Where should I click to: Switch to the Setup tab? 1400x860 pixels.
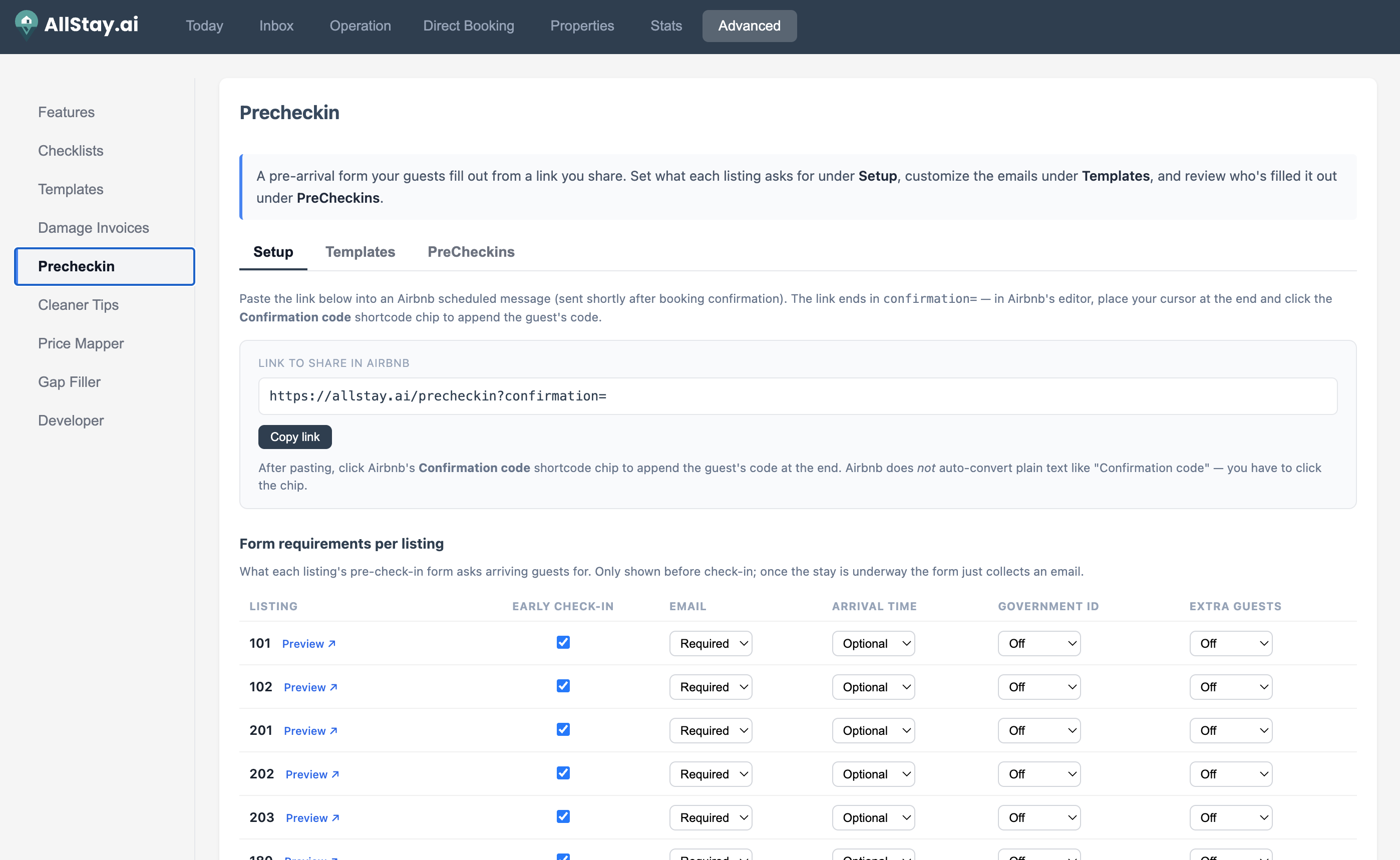pyautogui.click(x=273, y=252)
